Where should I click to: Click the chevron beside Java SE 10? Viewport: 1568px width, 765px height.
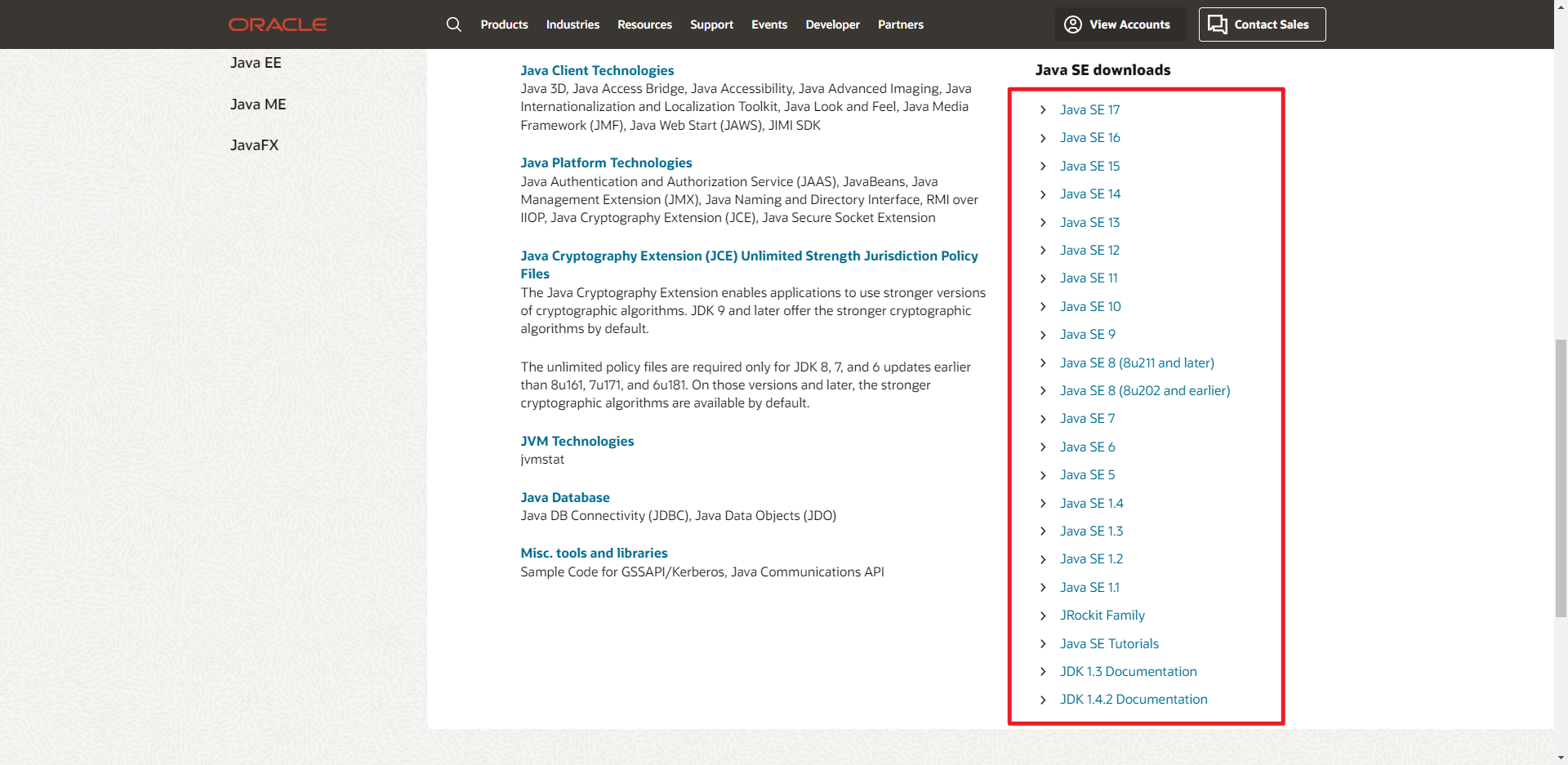click(1043, 306)
